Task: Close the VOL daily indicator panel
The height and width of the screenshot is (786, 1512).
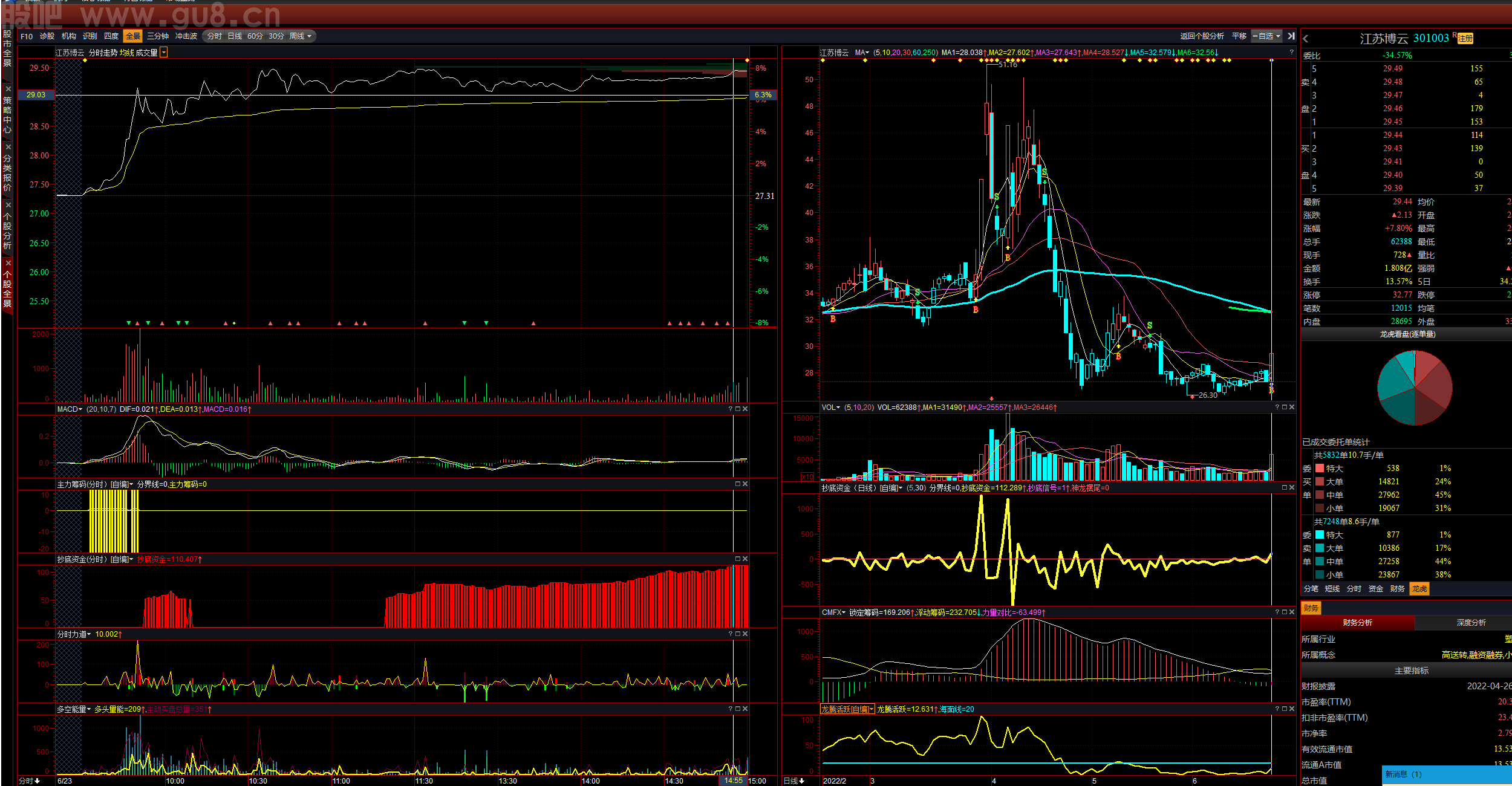Action: tap(1292, 408)
